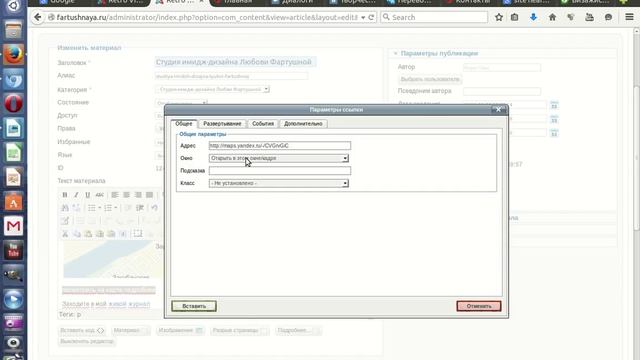This screenshot has width=640, height=360.
Task: Click the Изображение button below editor
Action: [x=180, y=330]
